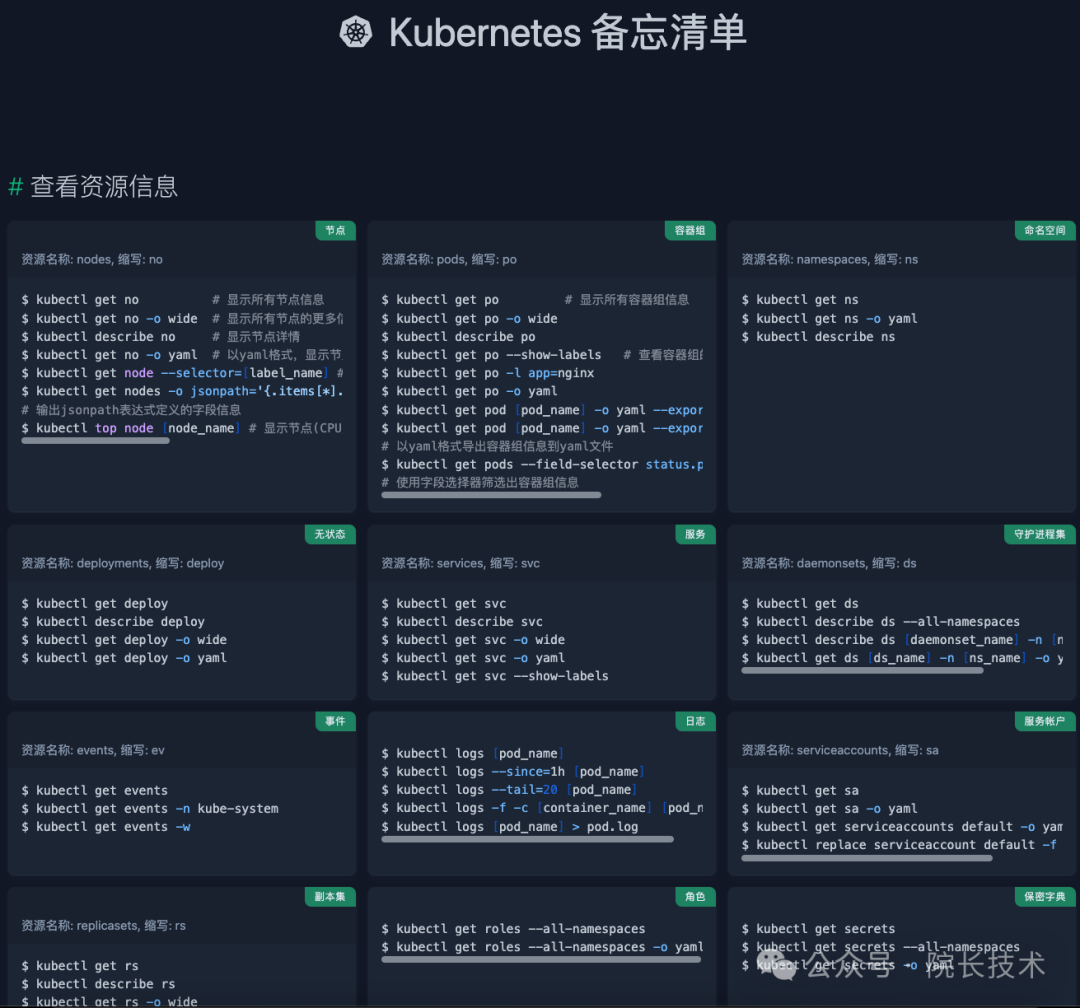Click the daemonsets card horizontal scrollbar

pos(862,670)
